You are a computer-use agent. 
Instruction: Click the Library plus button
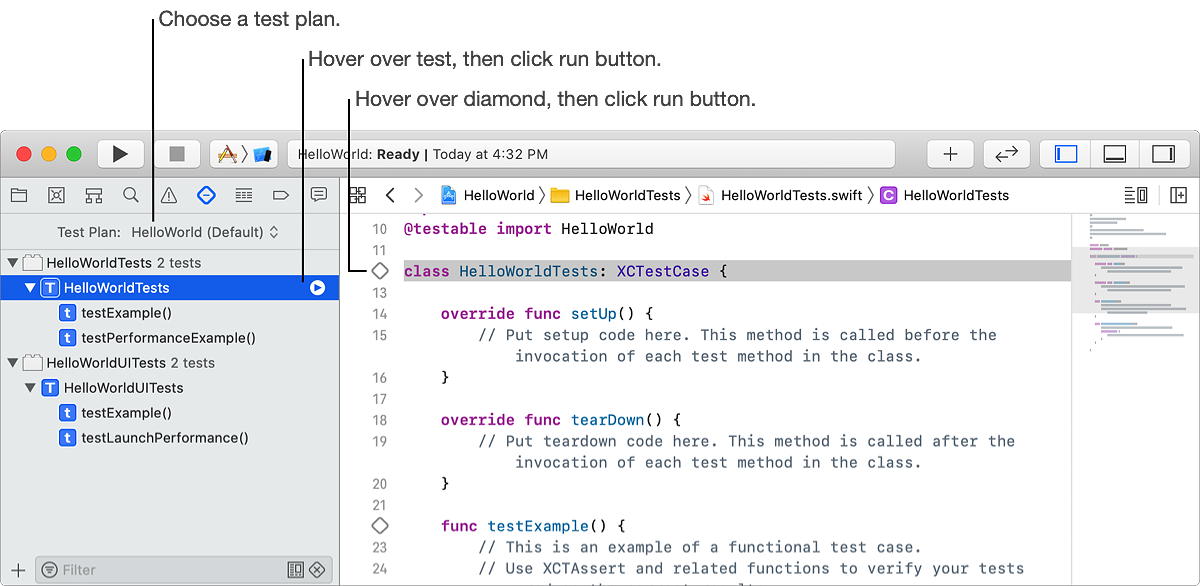950,154
